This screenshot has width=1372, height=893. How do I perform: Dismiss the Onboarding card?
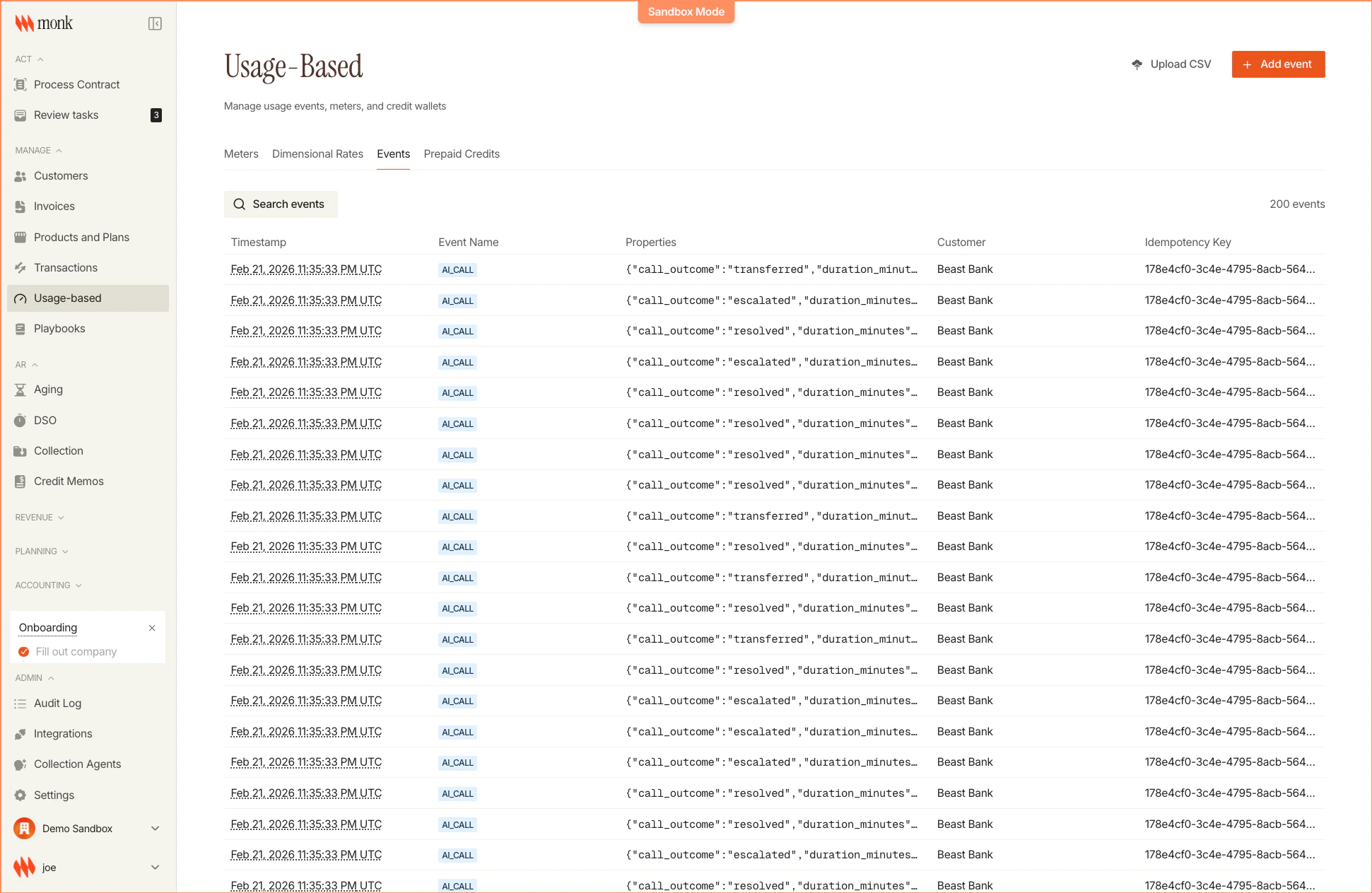tap(152, 628)
